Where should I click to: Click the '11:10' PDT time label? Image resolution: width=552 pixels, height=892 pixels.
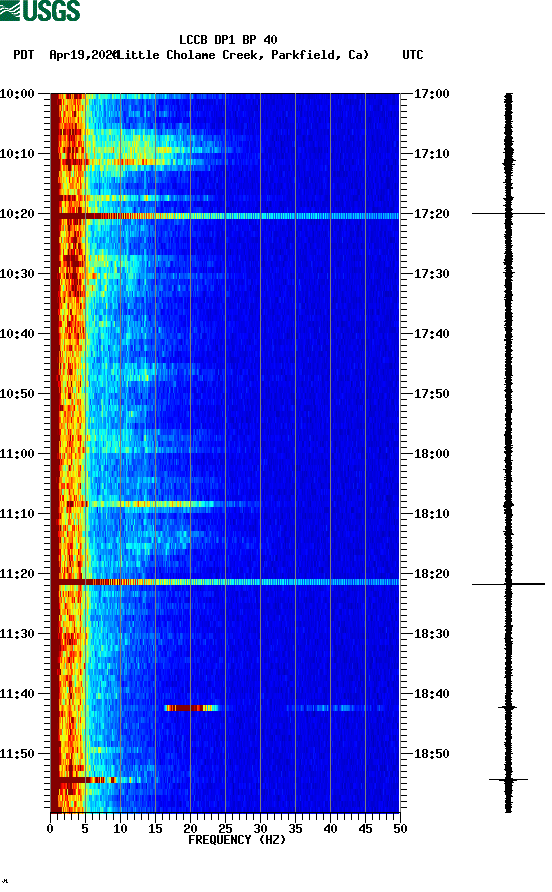(17, 514)
